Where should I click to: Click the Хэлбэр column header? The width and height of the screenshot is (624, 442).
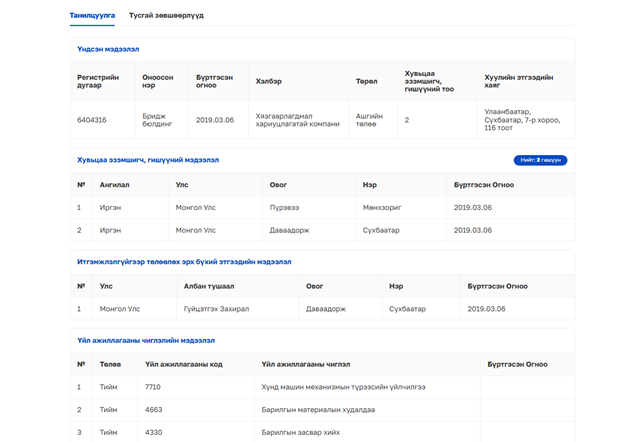click(x=269, y=81)
